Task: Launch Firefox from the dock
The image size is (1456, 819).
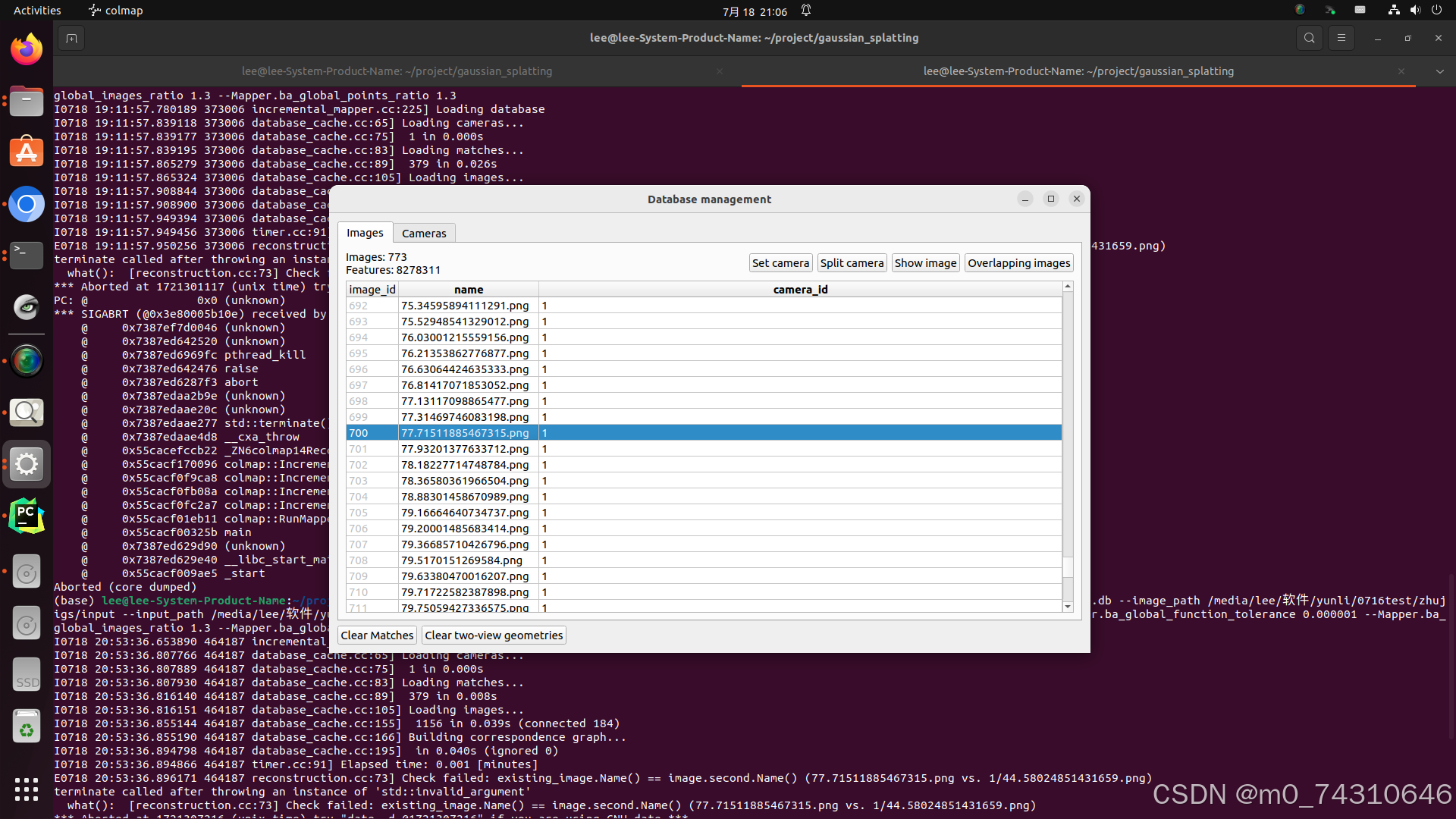Action: click(x=27, y=50)
